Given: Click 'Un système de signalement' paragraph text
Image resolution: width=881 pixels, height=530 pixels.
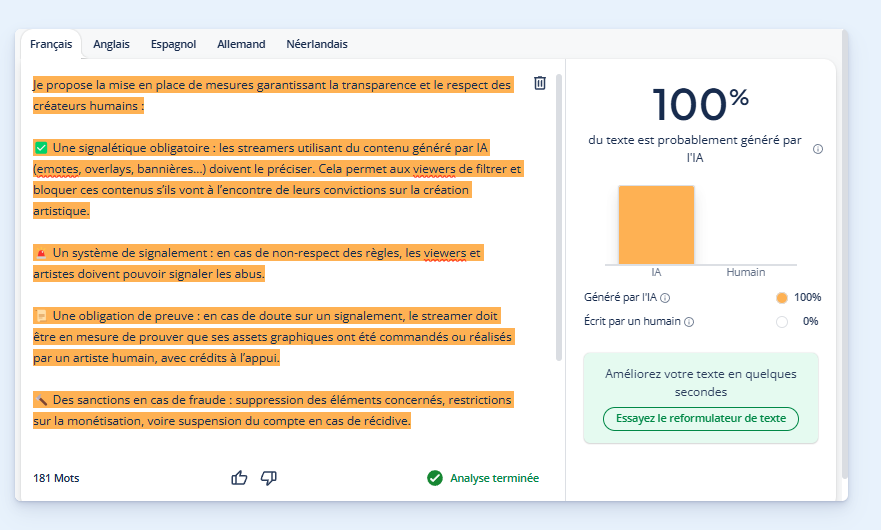Looking at the screenshot, I should (x=258, y=263).
